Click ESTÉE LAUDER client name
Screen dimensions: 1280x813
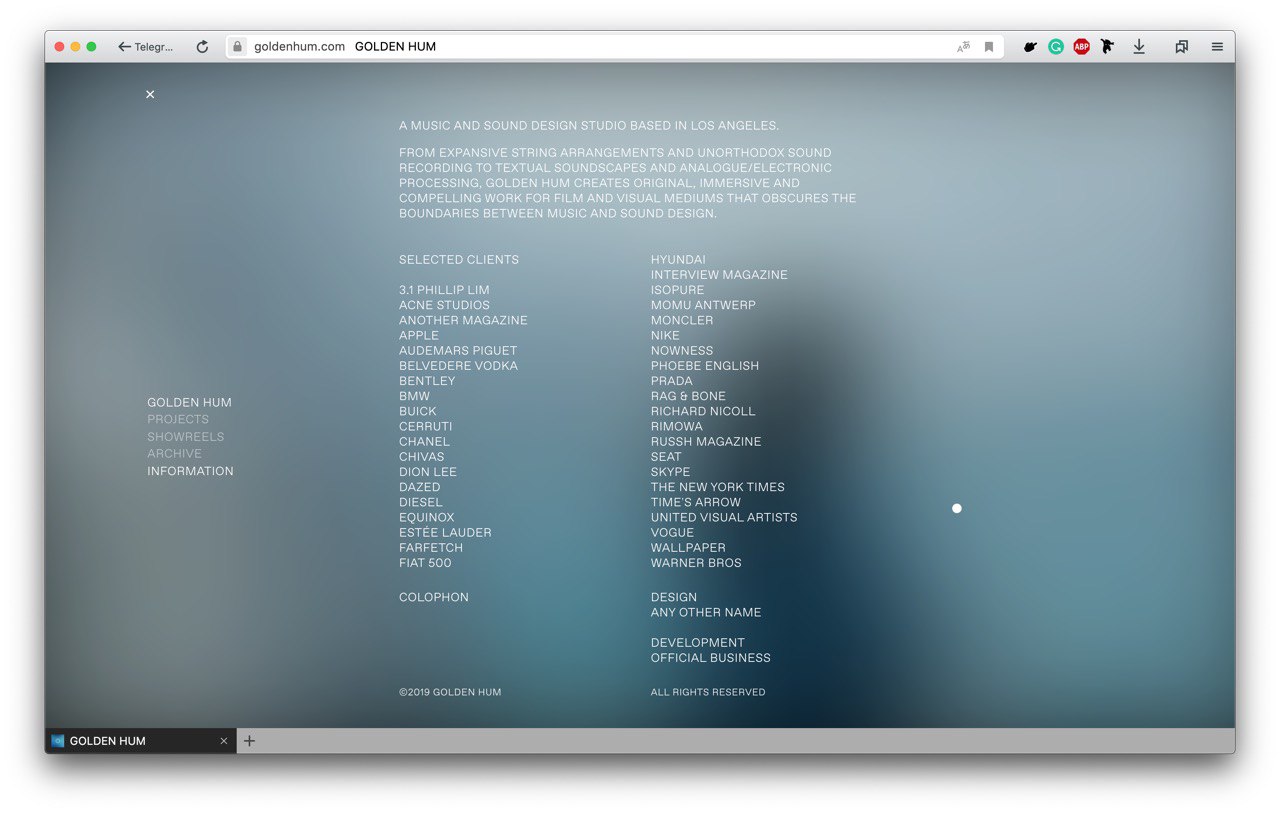coord(445,533)
